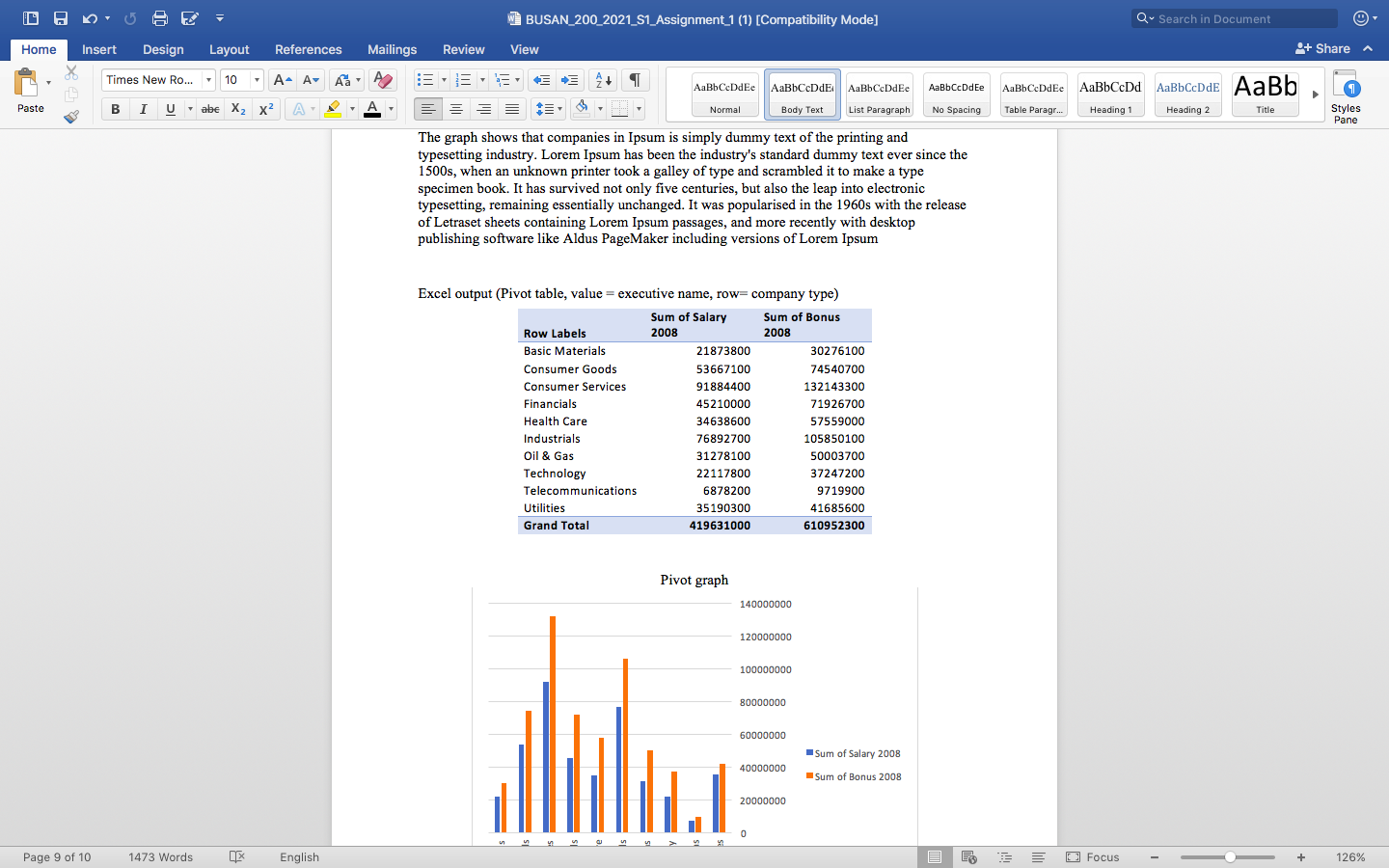This screenshot has width=1389, height=868.
Task: Click the Save icon in title bar
Action: click(x=61, y=18)
